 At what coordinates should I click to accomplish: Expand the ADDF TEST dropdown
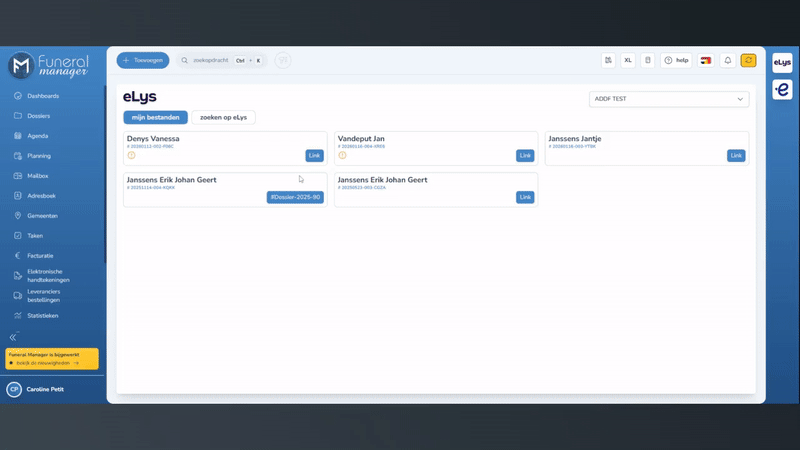pos(669,99)
